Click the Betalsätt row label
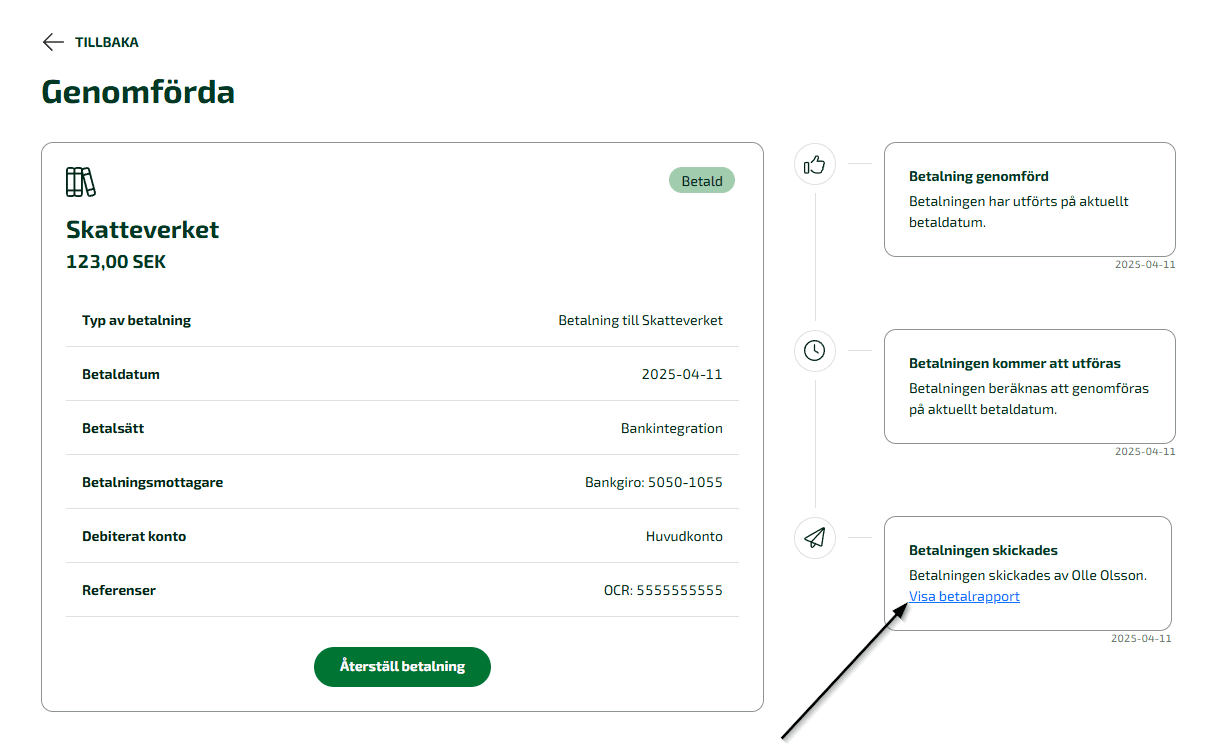The width and height of the screenshot is (1208, 755). 113,429
